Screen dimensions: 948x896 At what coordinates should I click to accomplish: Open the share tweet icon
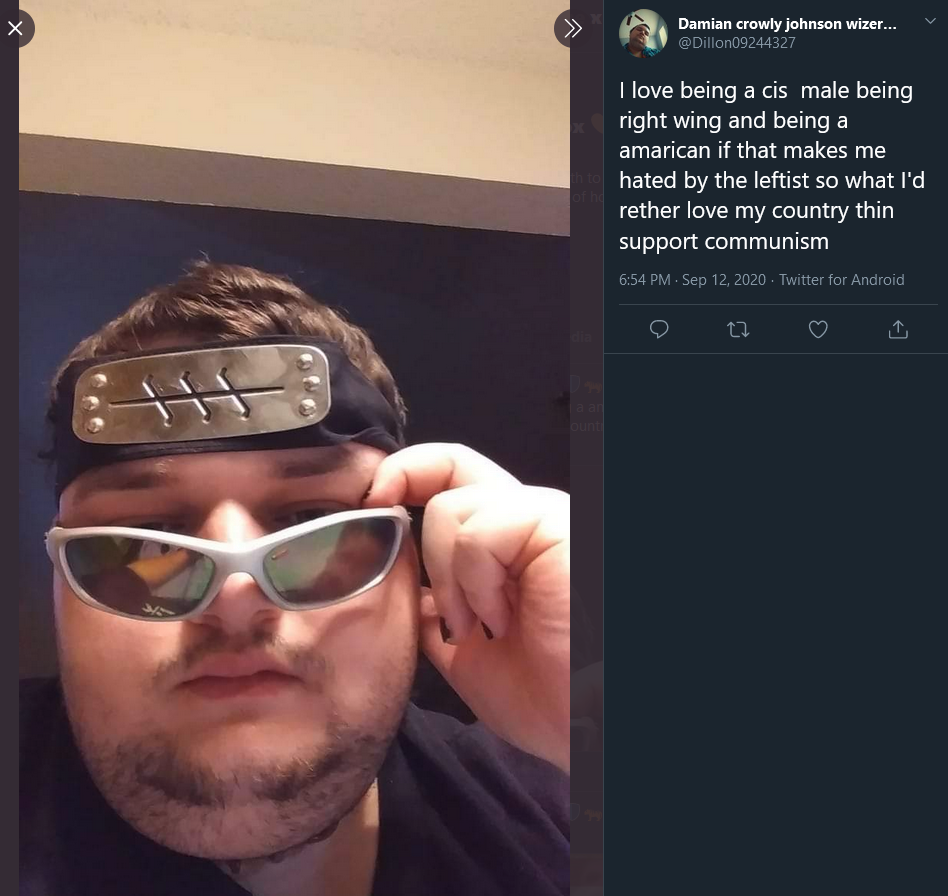898,330
